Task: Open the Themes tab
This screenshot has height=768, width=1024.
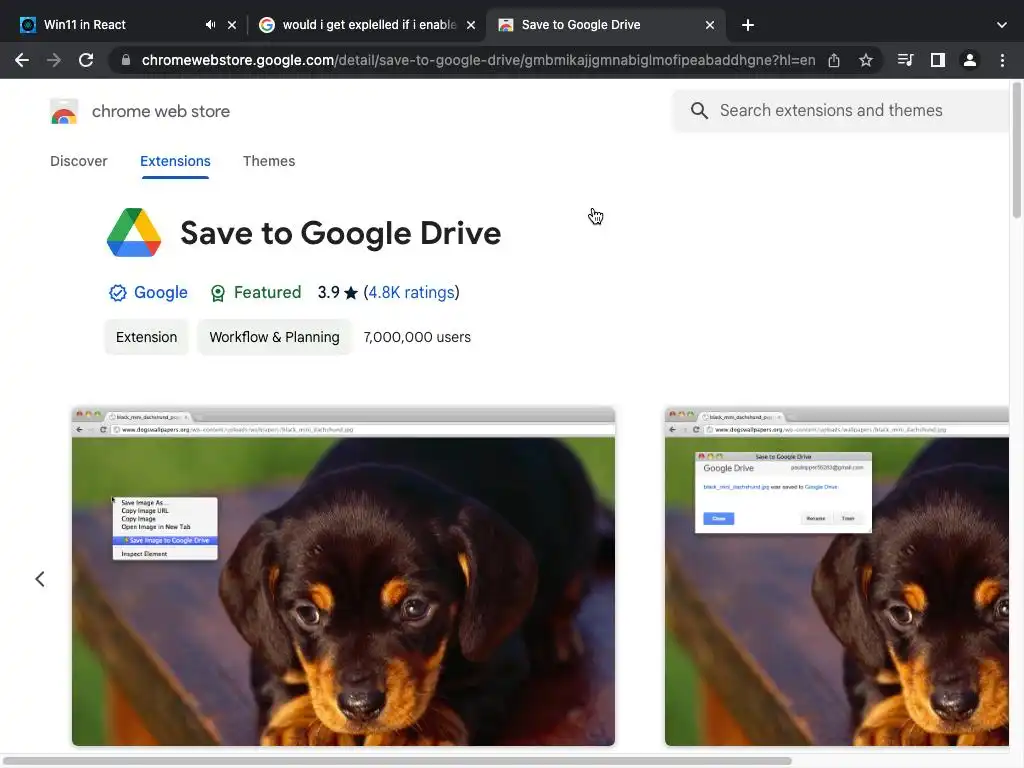Action: [x=269, y=161]
